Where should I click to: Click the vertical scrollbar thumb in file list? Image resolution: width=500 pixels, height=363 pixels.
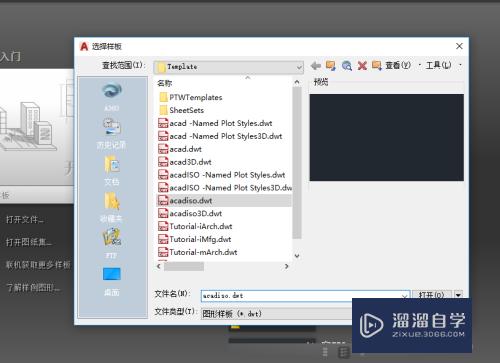coord(297,163)
